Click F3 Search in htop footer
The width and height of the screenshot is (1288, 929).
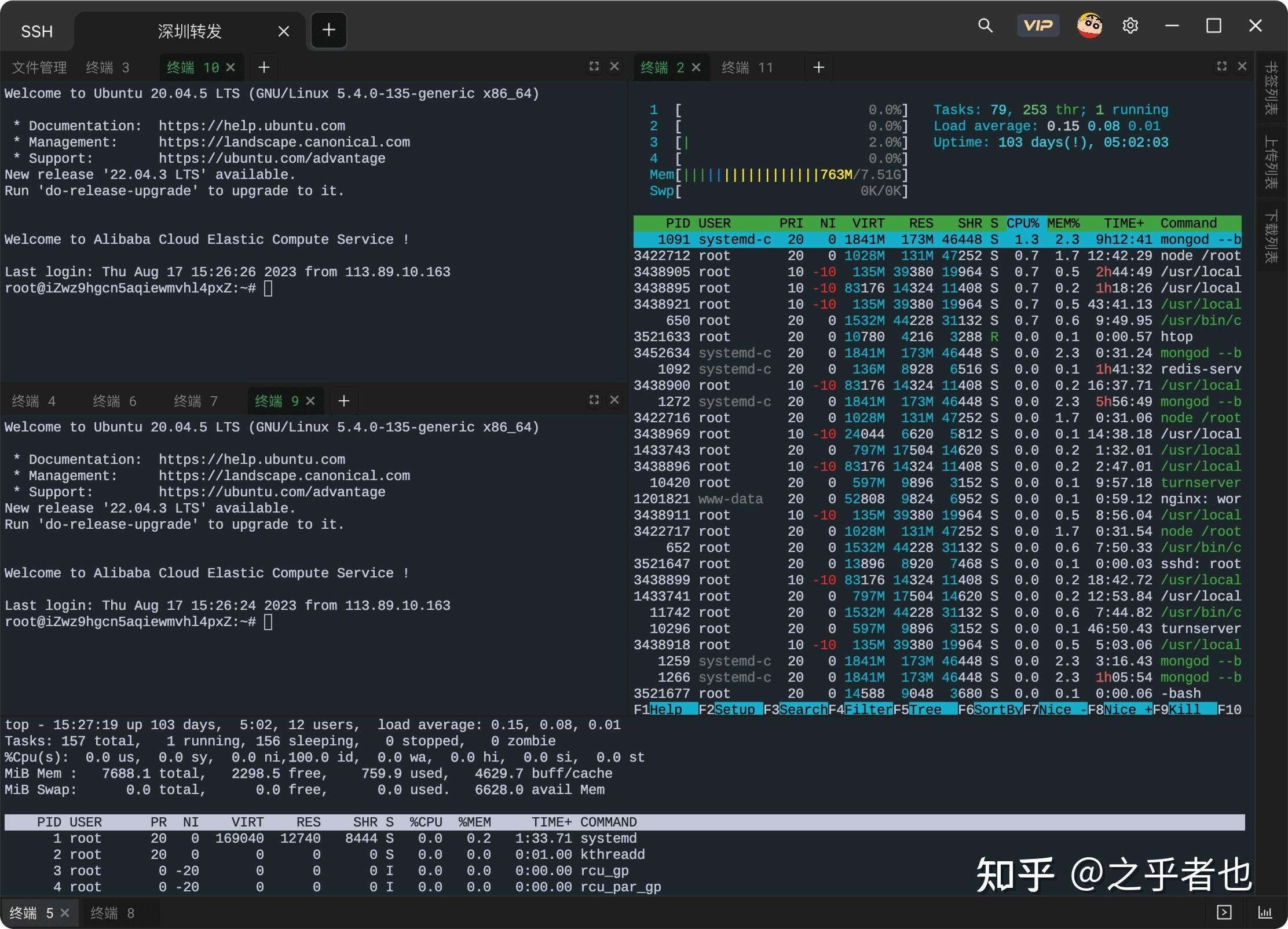click(x=796, y=709)
